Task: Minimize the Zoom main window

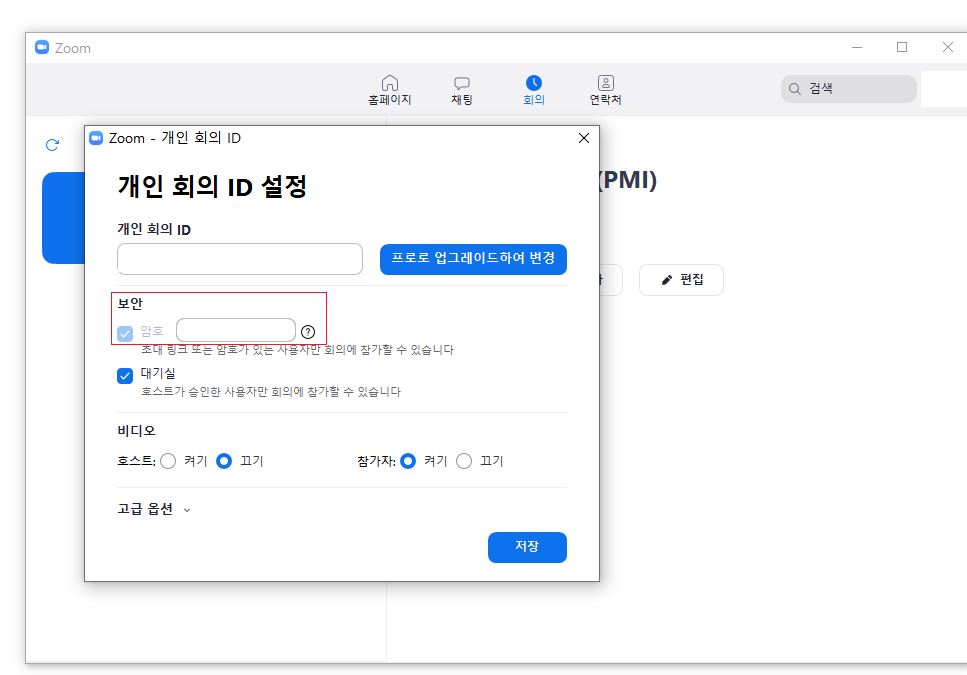Action: (857, 47)
